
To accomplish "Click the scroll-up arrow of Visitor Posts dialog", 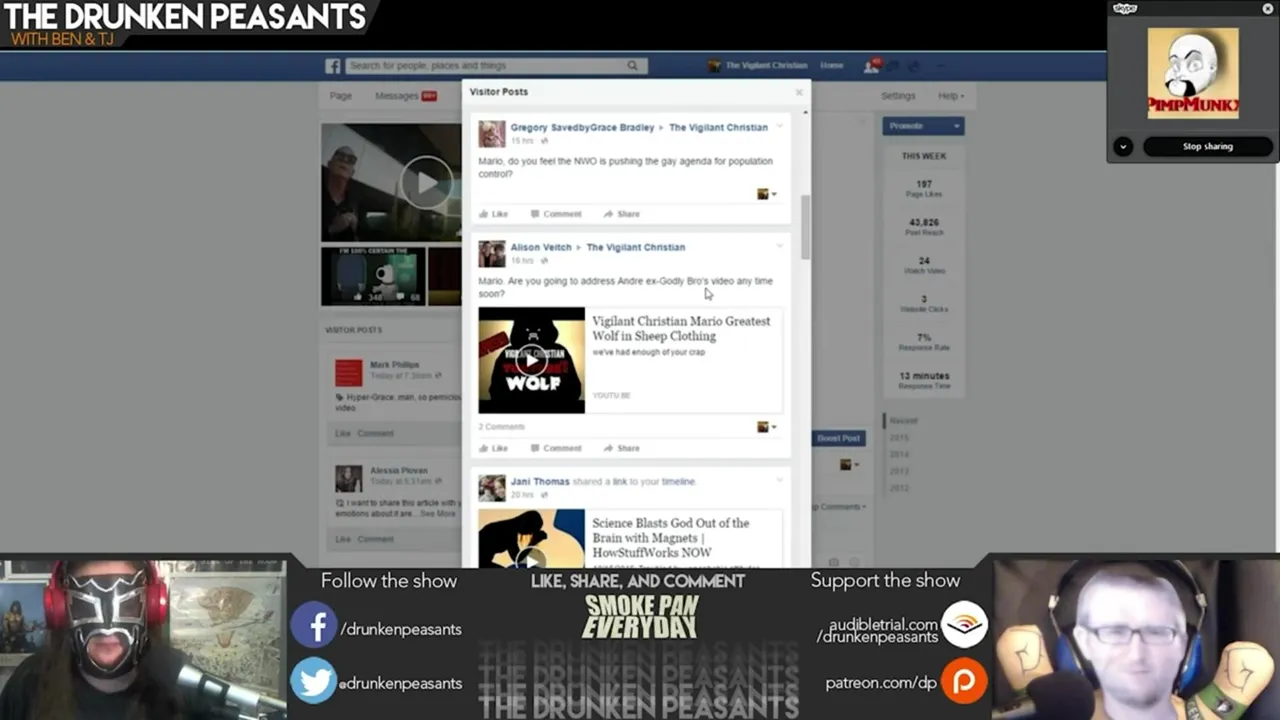I will click(x=805, y=113).
